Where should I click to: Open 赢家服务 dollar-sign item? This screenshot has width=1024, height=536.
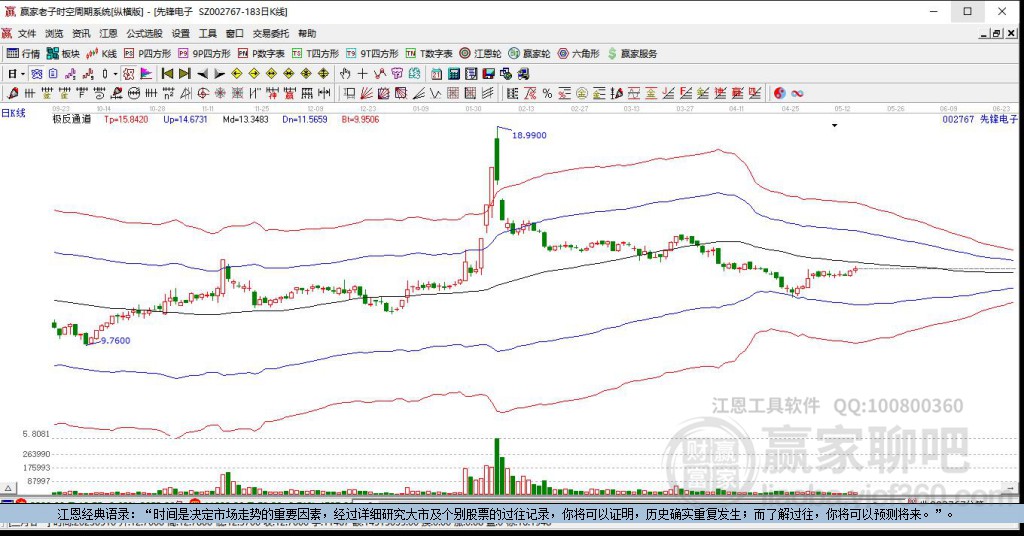point(632,54)
